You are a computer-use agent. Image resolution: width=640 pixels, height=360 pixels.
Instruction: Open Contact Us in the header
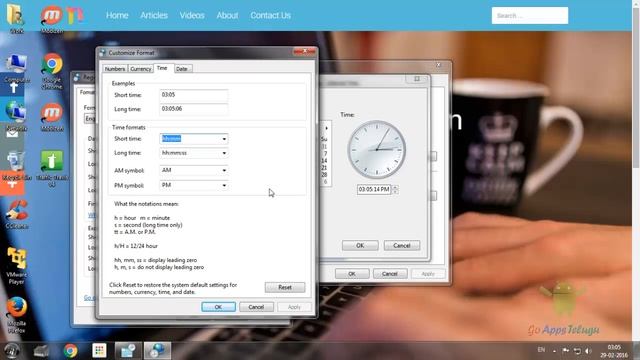pos(271,16)
